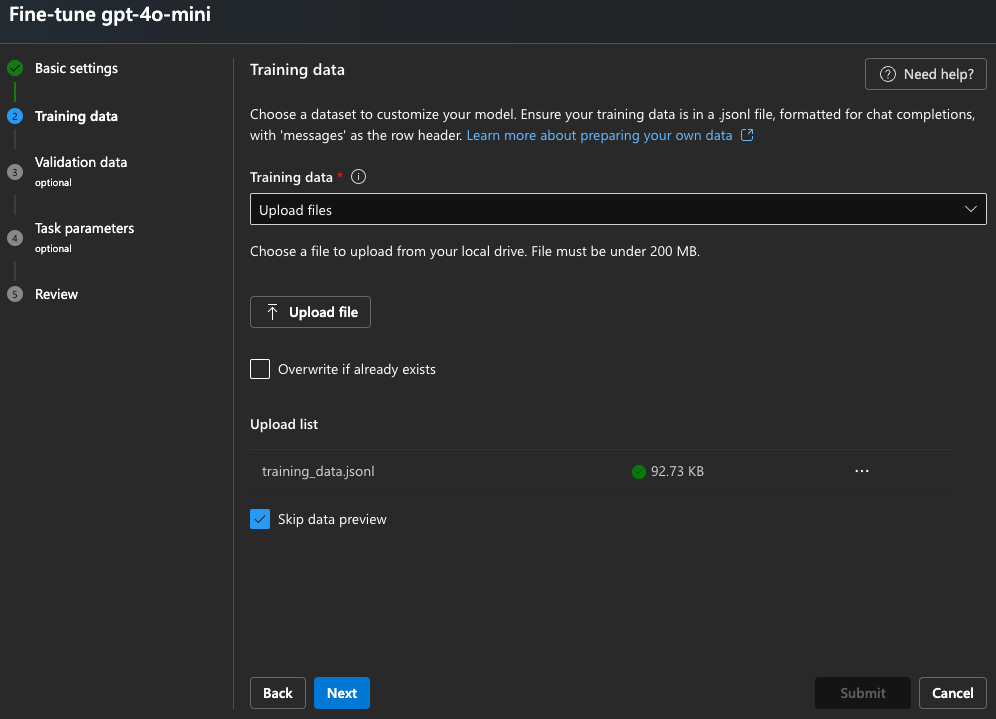
Task: Open Learn more about preparing your own data link
Action: tap(599, 135)
